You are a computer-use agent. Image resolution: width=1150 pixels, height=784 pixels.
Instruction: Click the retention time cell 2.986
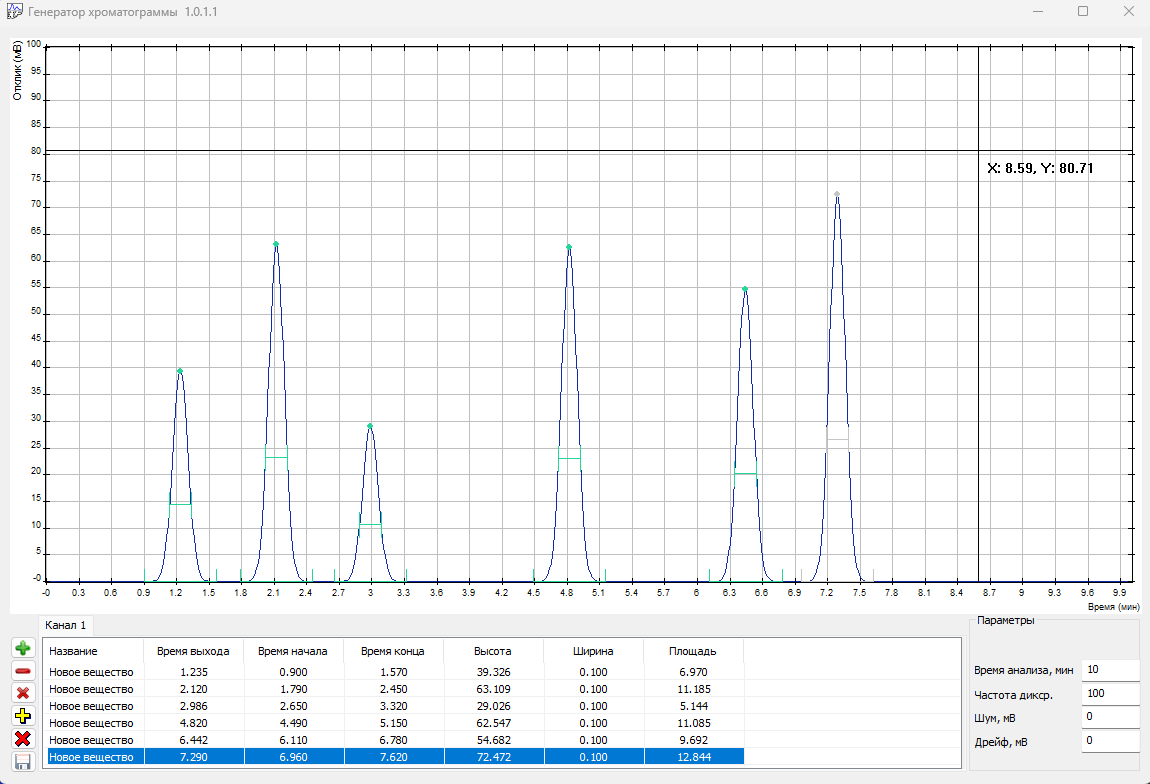click(x=194, y=706)
